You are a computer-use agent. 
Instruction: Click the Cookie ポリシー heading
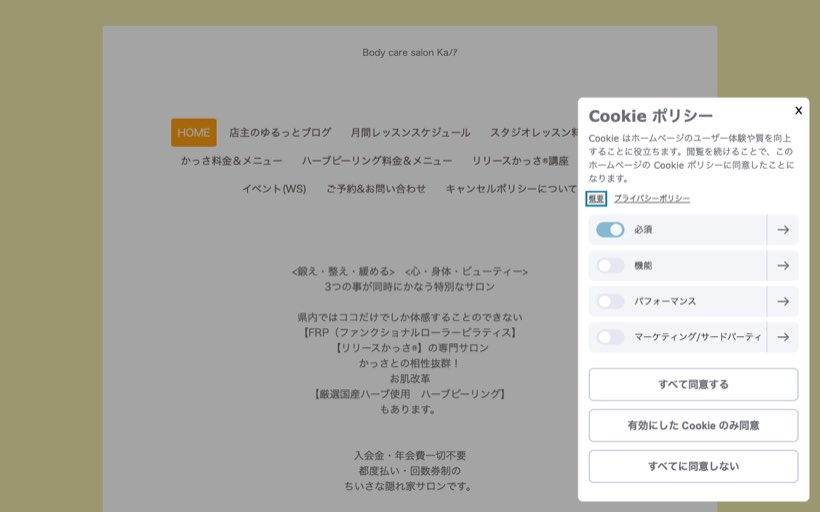651,116
